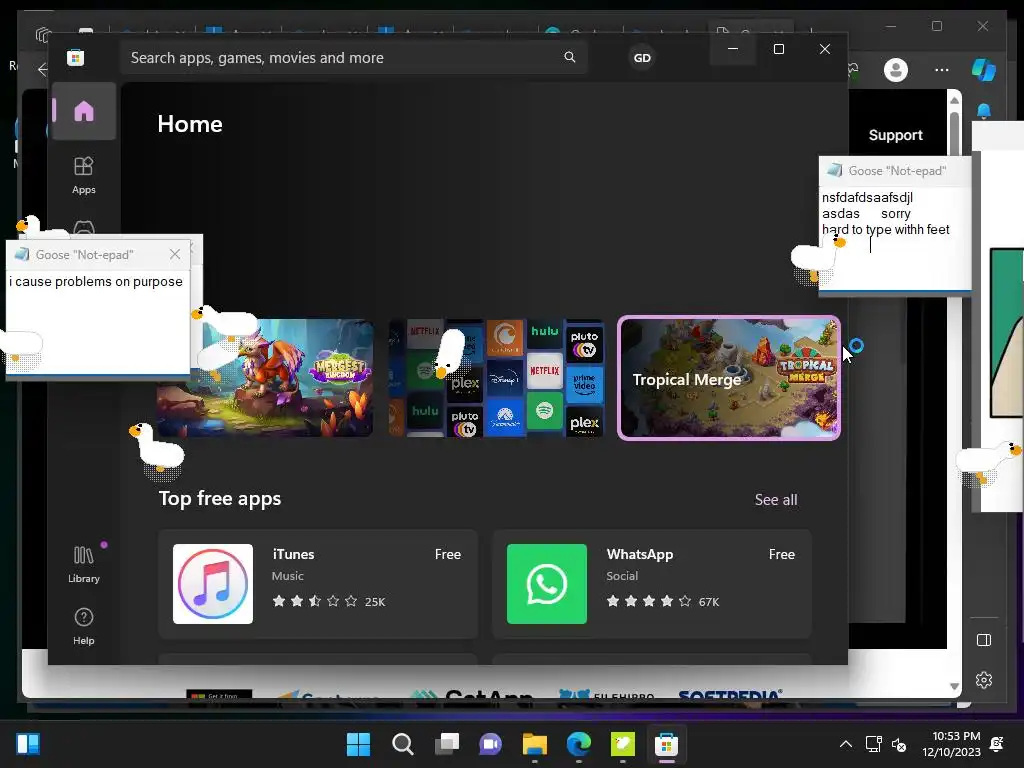Click the Home page heading
This screenshot has height=768, width=1024.
[x=190, y=124]
